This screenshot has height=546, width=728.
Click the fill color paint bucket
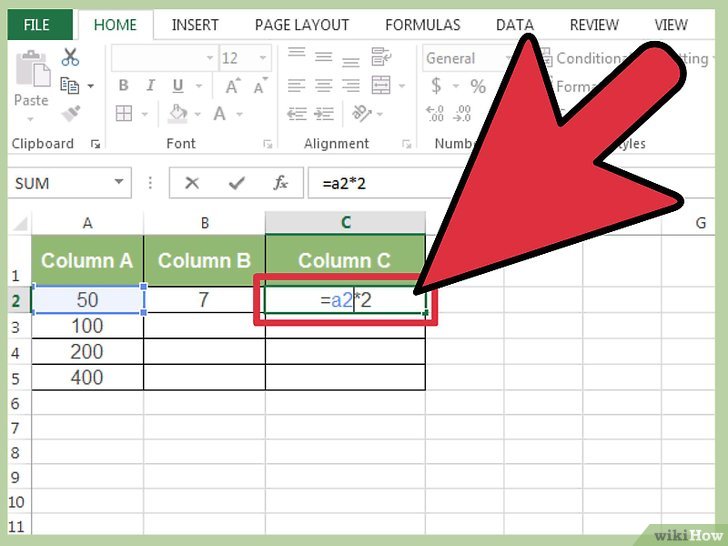click(x=179, y=113)
